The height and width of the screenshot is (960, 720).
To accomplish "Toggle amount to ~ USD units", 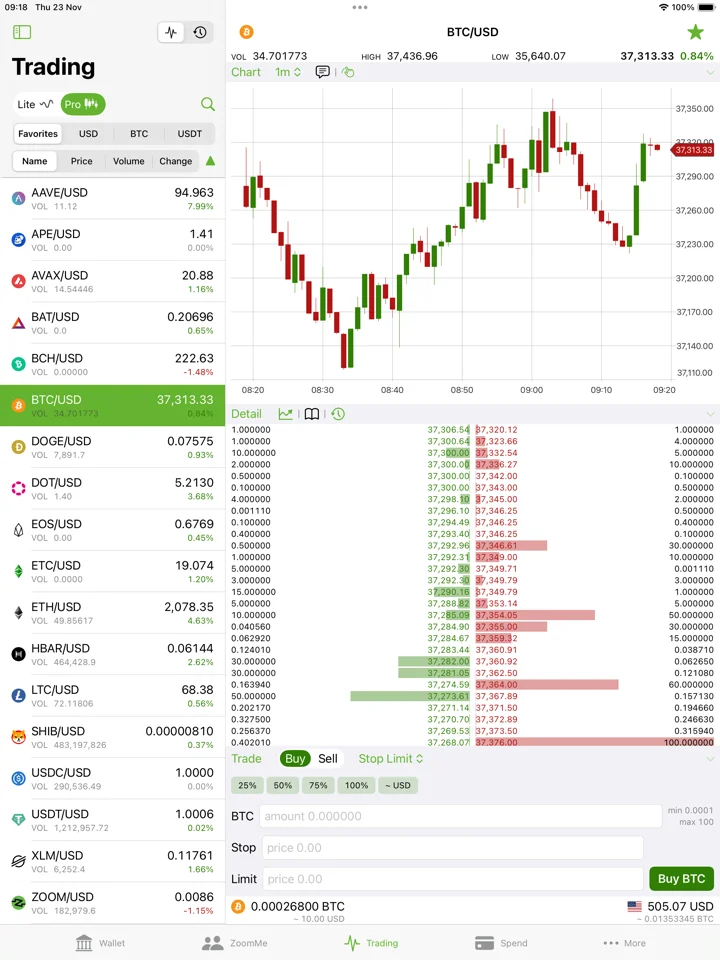I will pyautogui.click(x=398, y=786).
